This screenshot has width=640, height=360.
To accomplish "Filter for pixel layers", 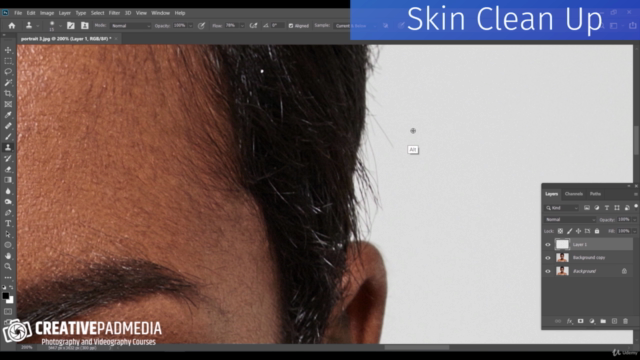I will click(587, 208).
